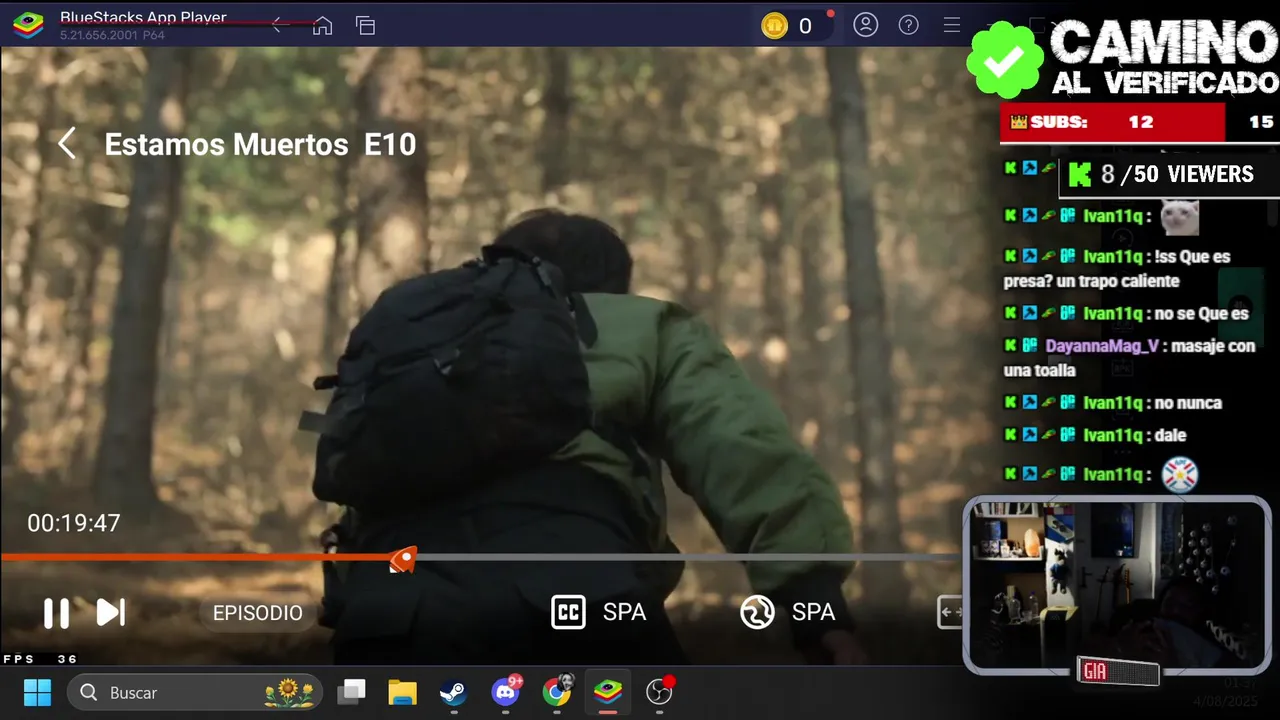Click the chat message 'no nunca'
The width and height of the screenshot is (1280, 720).
click(x=1188, y=403)
